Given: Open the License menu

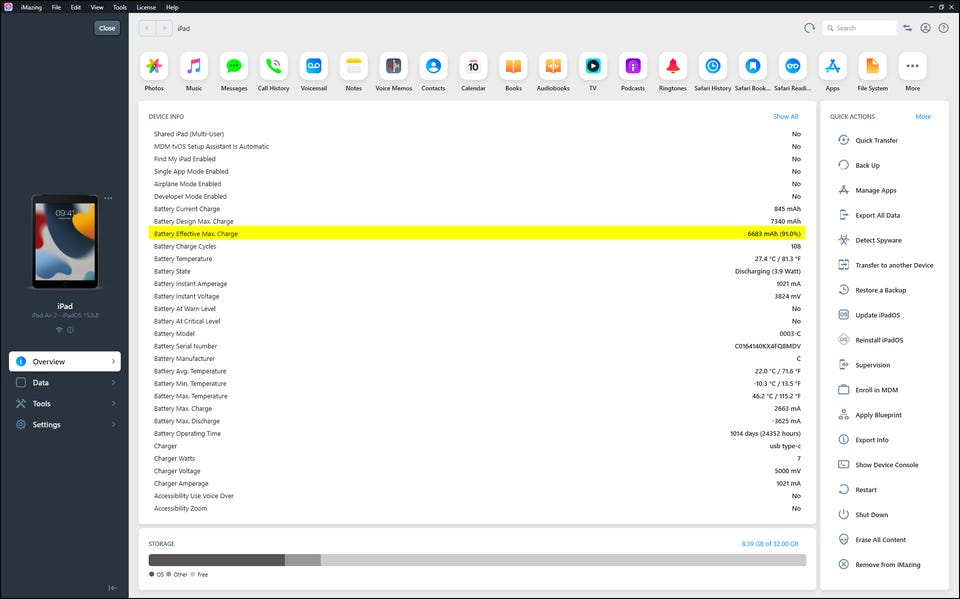Looking at the screenshot, I should coord(146,7).
